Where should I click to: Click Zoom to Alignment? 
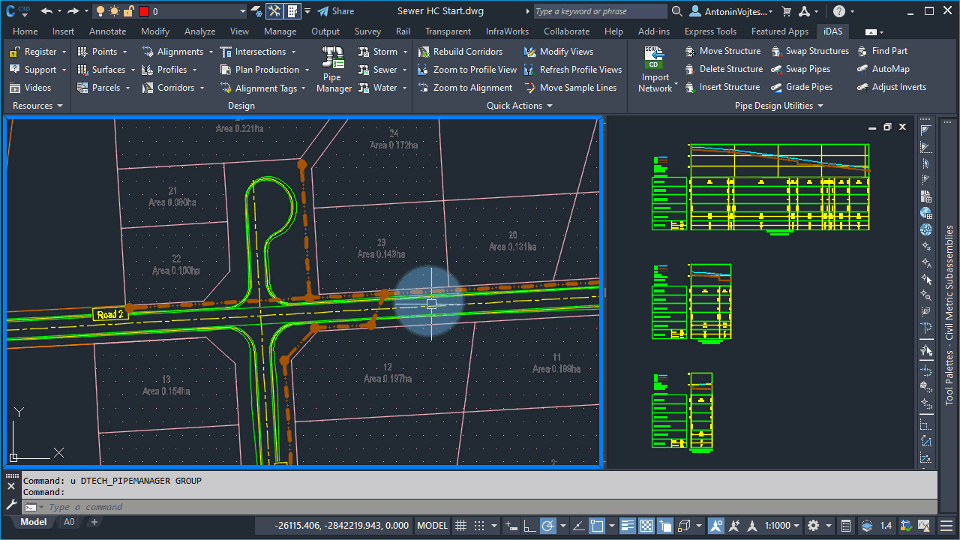click(x=465, y=88)
